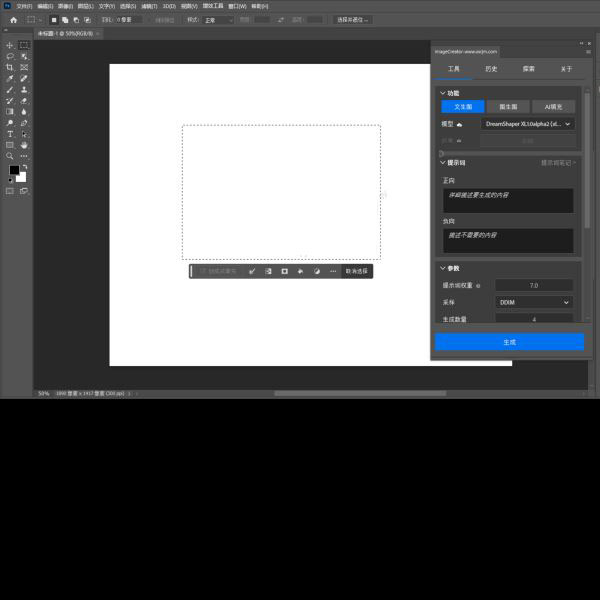
Task: Swap foreground and background colors
Action: coord(25,167)
